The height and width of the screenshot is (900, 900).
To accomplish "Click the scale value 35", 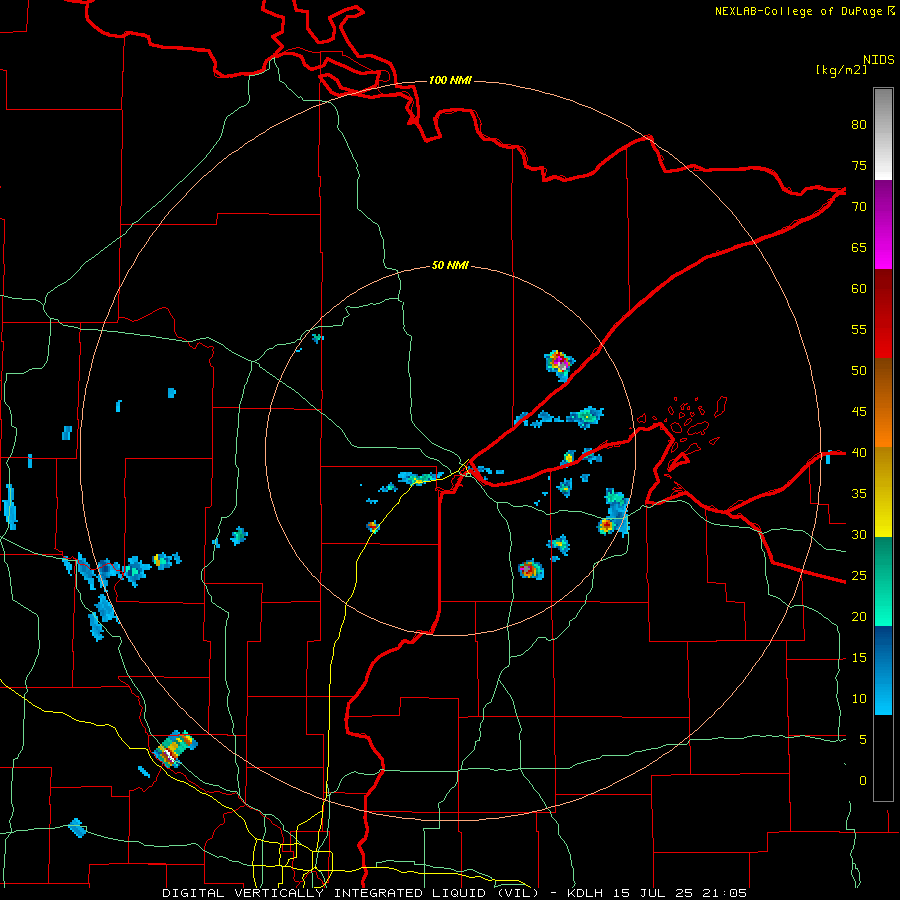I will pos(859,494).
